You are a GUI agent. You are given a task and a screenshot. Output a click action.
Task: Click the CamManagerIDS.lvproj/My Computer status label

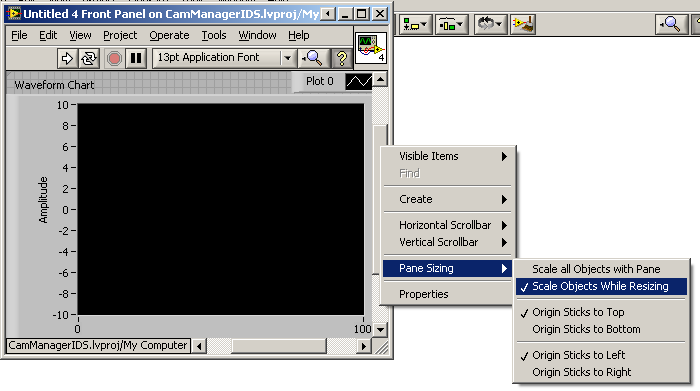coord(98,345)
